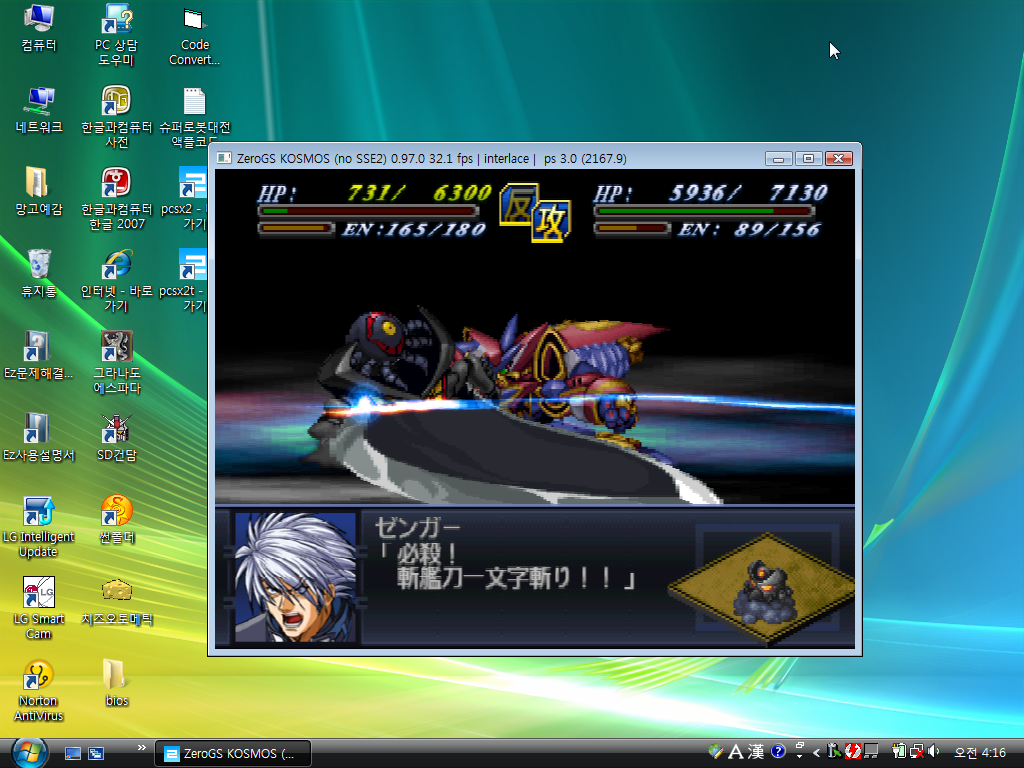Click the Show Desktop quick launch icon

coord(72,753)
